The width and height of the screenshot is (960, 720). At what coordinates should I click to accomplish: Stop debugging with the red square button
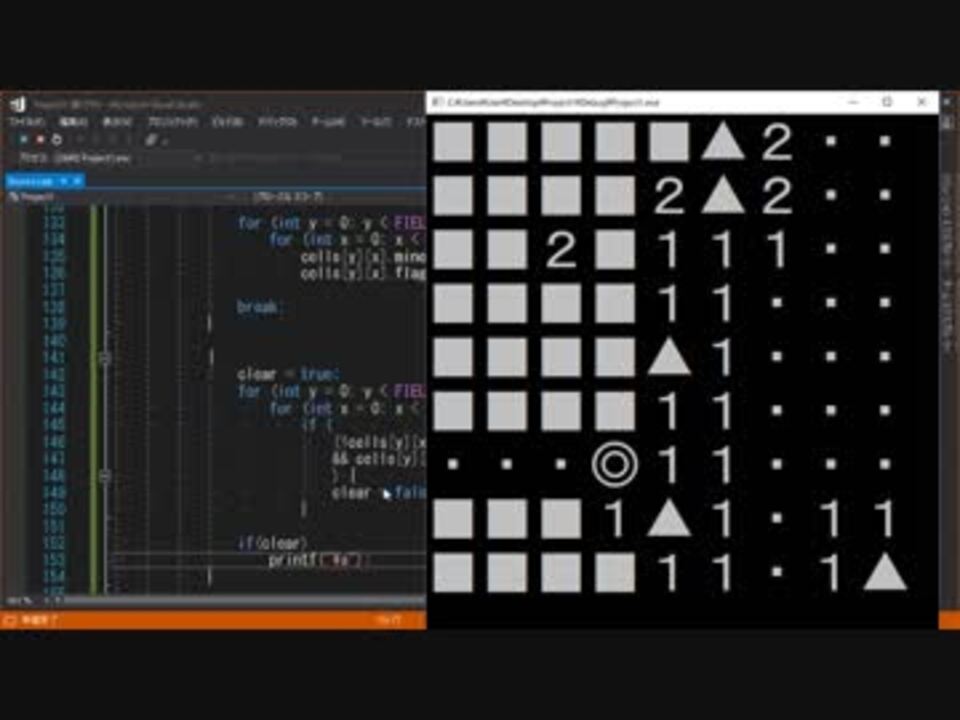[x=40, y=140]
